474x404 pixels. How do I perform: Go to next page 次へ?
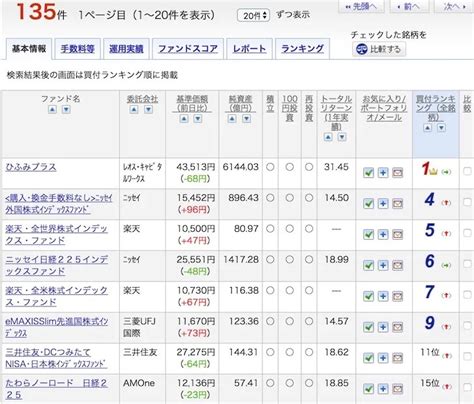click(x=454, y=6)
